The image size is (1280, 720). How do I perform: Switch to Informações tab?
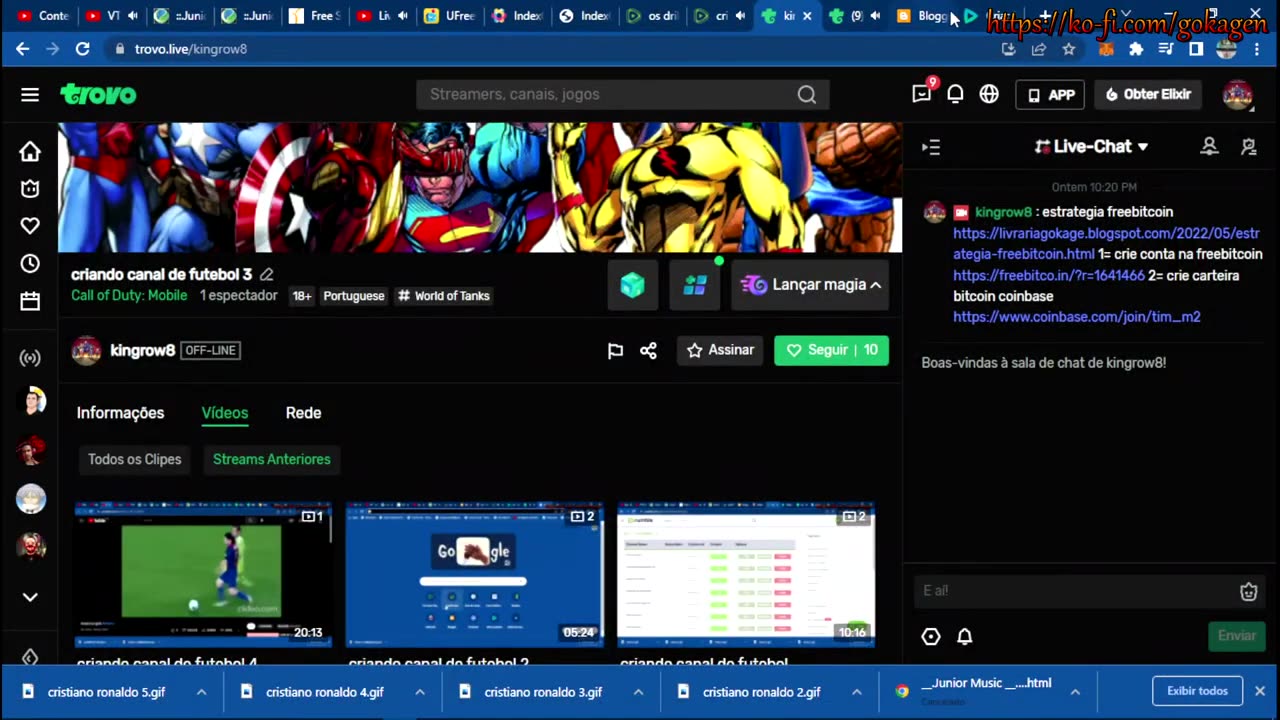(x=120, y=413)
